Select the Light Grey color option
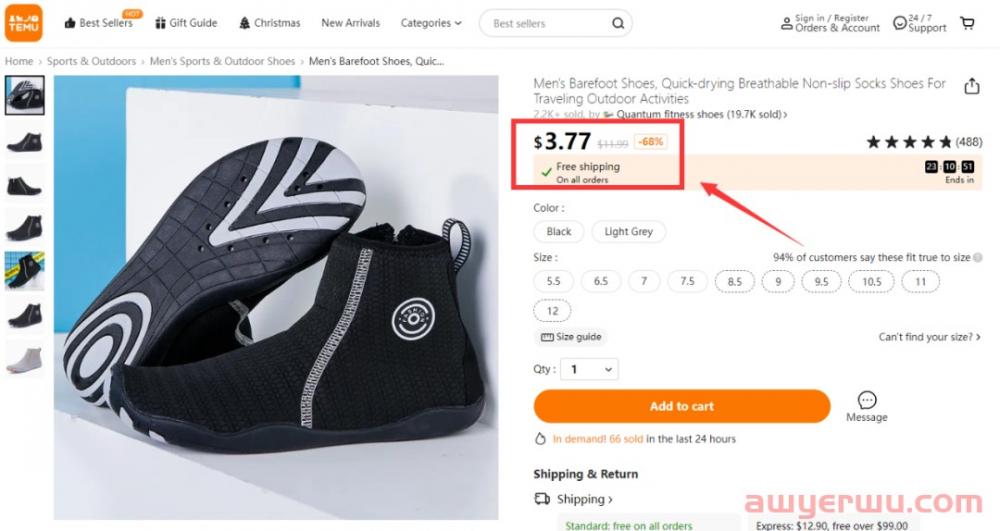 pyautogui.click(x=628, y=231)
